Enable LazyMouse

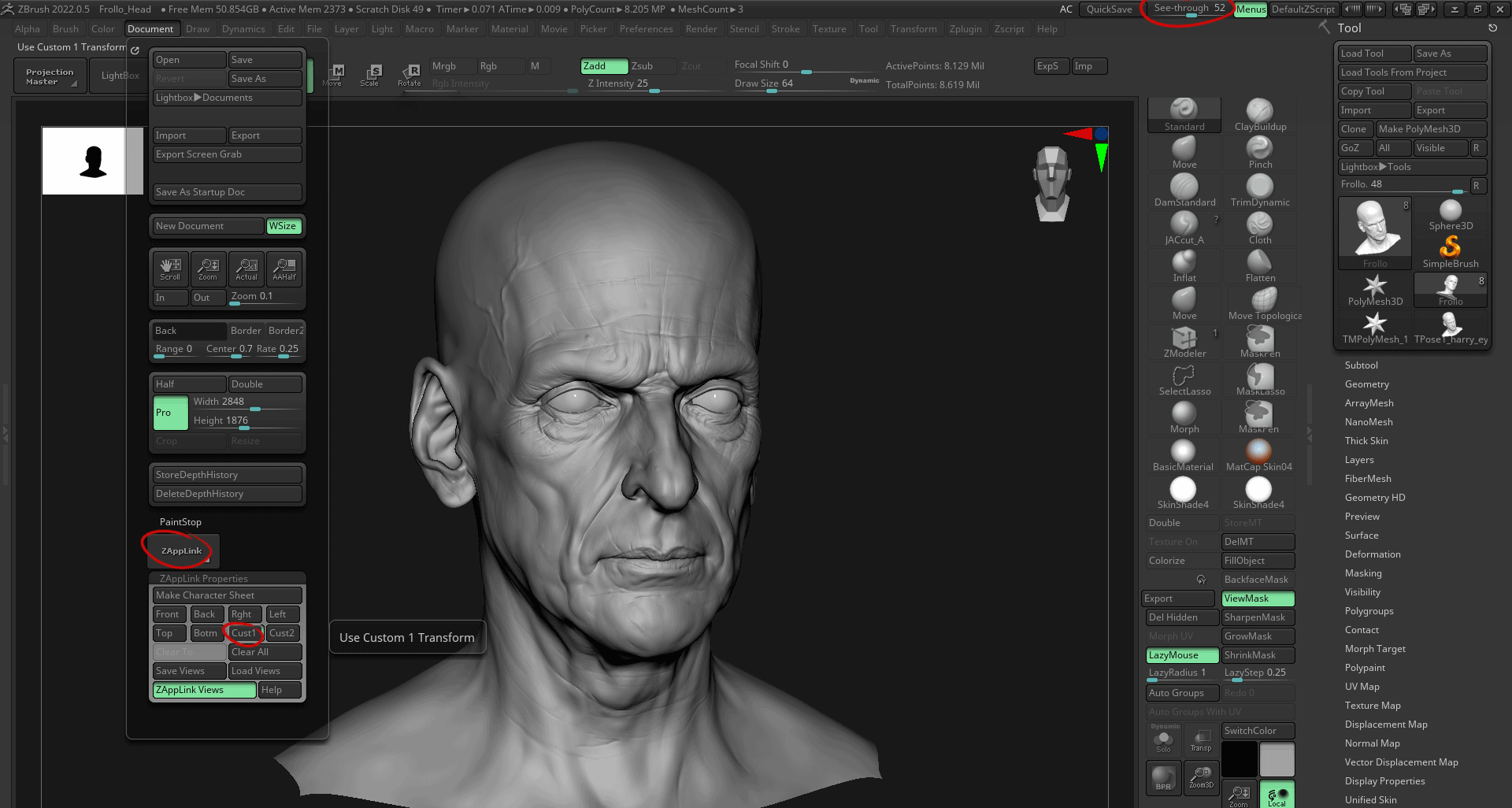click(1180, 654)
